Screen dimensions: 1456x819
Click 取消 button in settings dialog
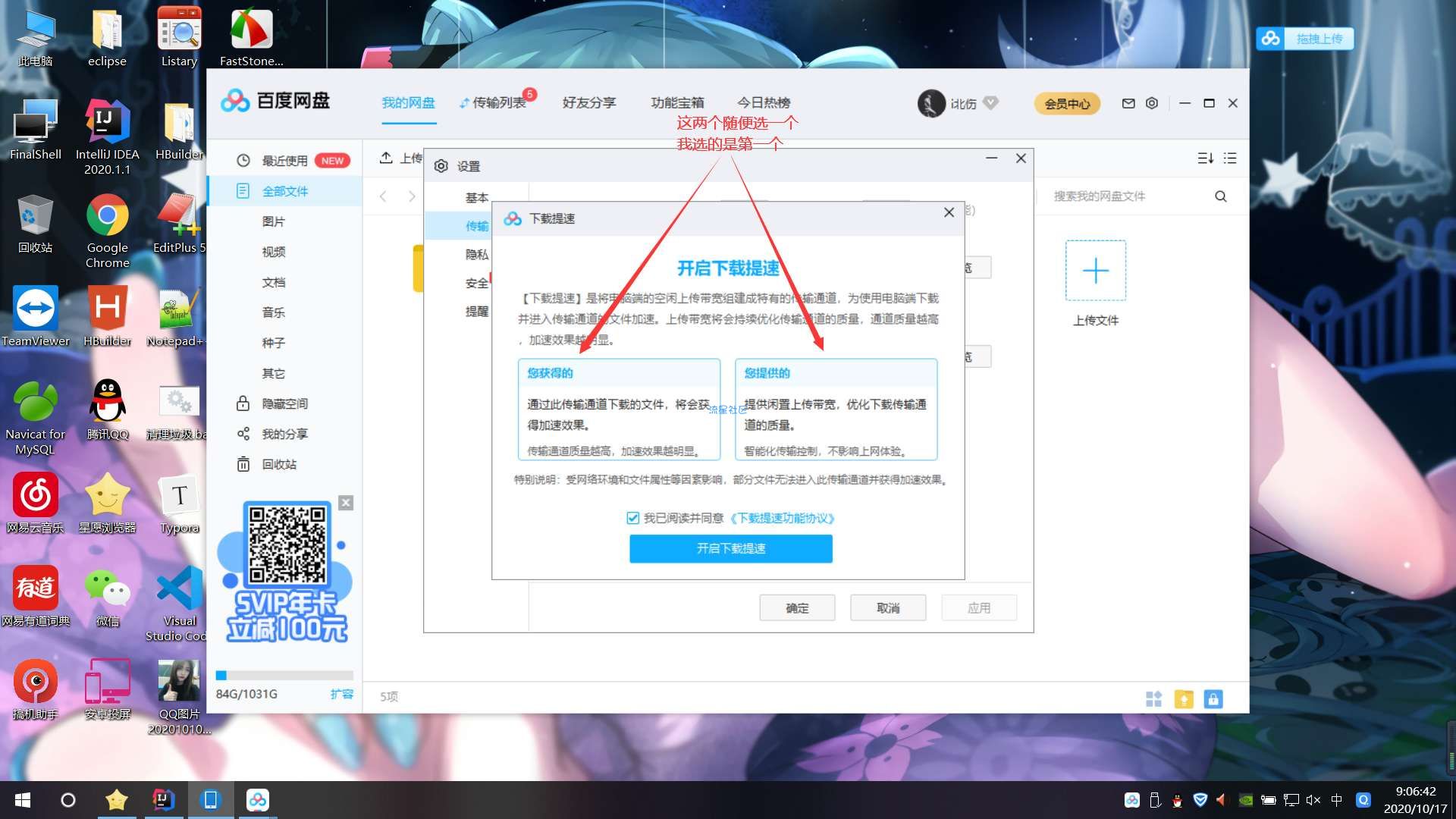(x=888, y=607)
